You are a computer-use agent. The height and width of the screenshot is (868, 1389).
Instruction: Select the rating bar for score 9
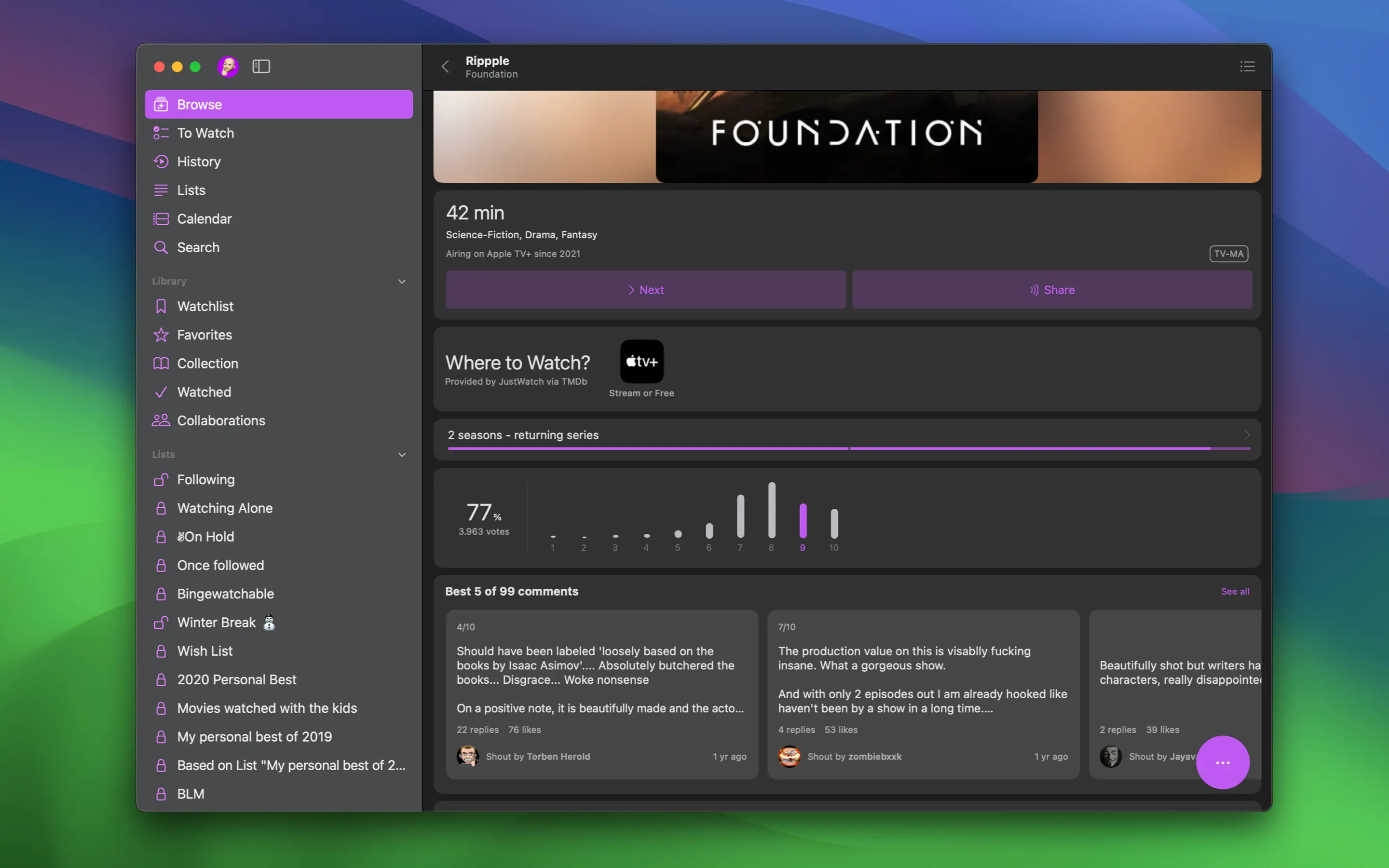[x=803, y=521]
